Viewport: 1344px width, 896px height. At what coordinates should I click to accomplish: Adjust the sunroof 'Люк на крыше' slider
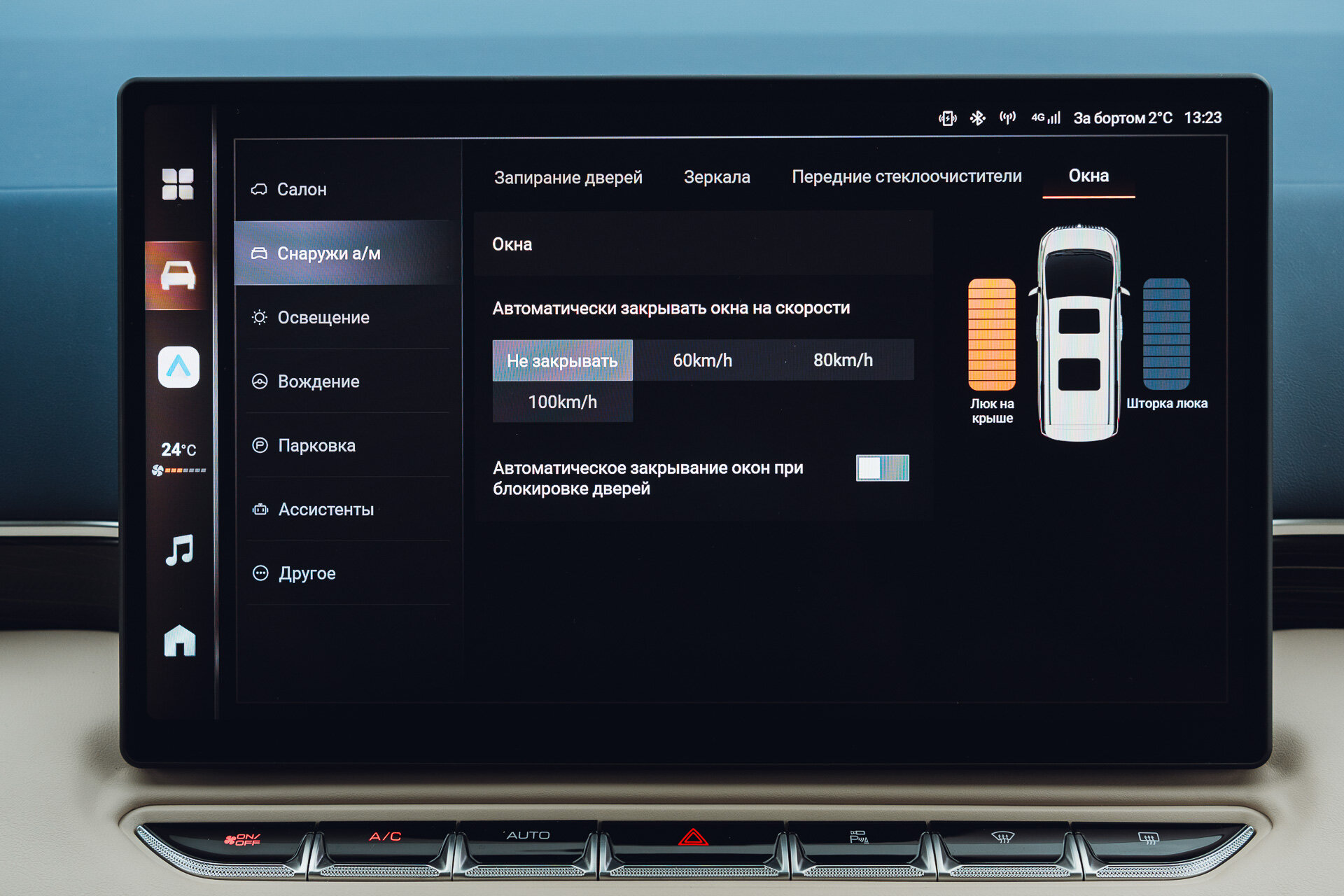[991, 335]
